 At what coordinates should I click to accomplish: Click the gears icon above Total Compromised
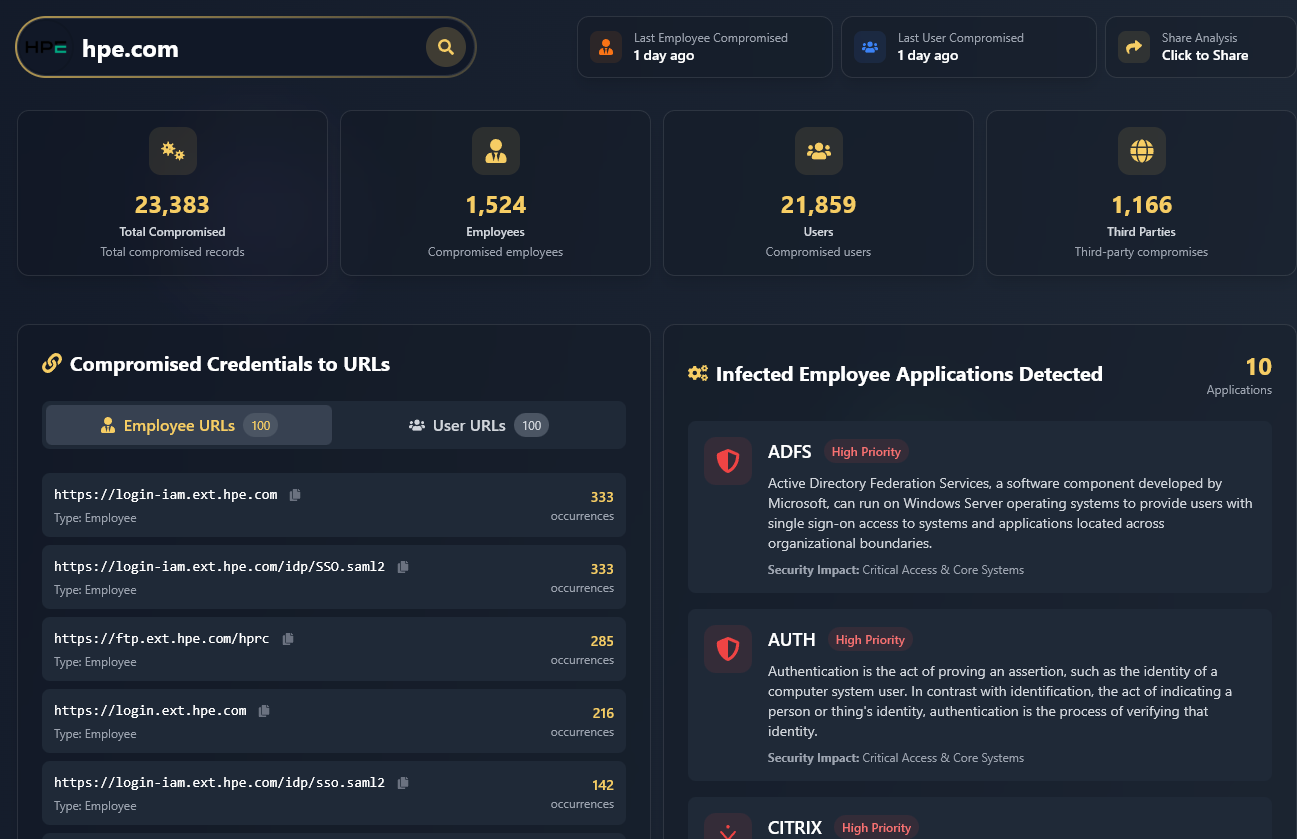point(173,151)
